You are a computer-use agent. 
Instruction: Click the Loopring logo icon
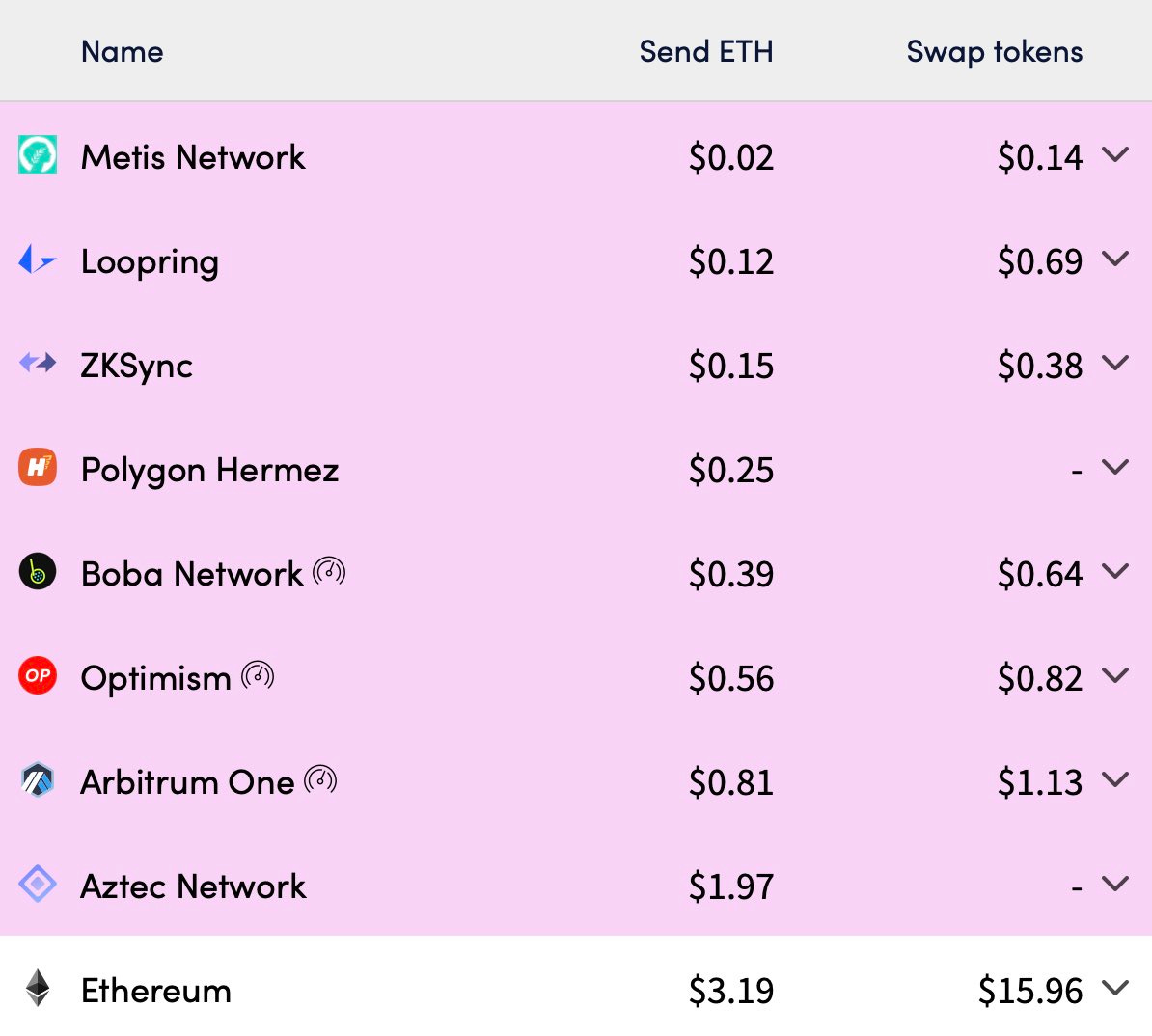38,259
